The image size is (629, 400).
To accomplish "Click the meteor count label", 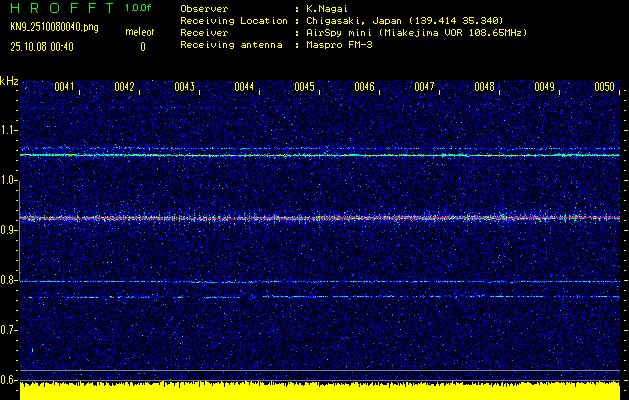I will [139, 33].
